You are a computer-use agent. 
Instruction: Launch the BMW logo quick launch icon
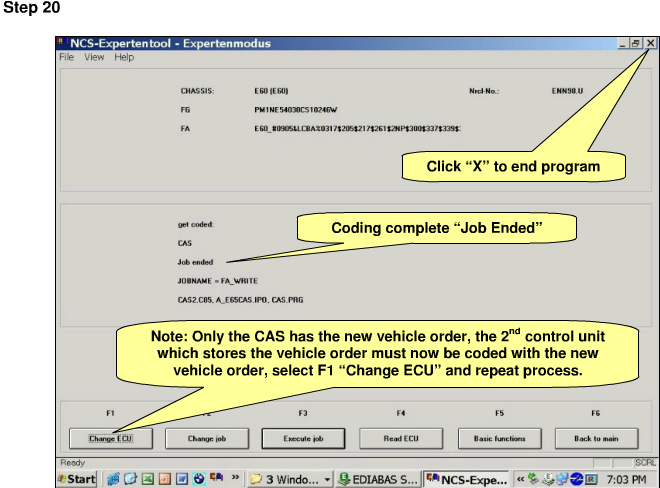(199, 479)
